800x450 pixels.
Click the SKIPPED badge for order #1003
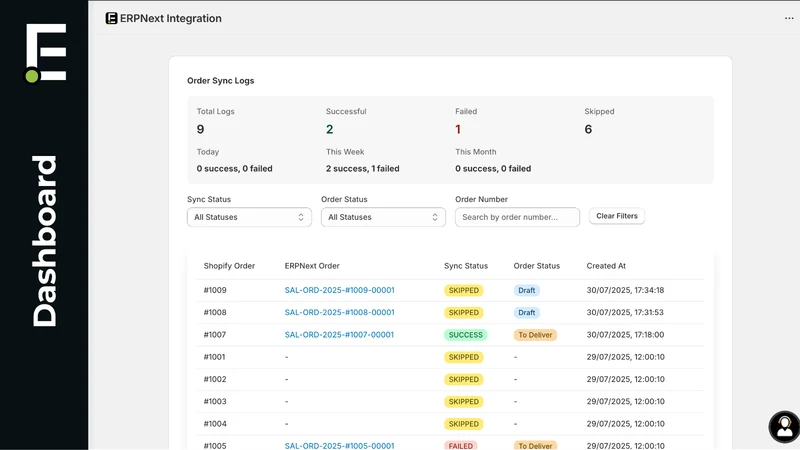coord(463,402)
